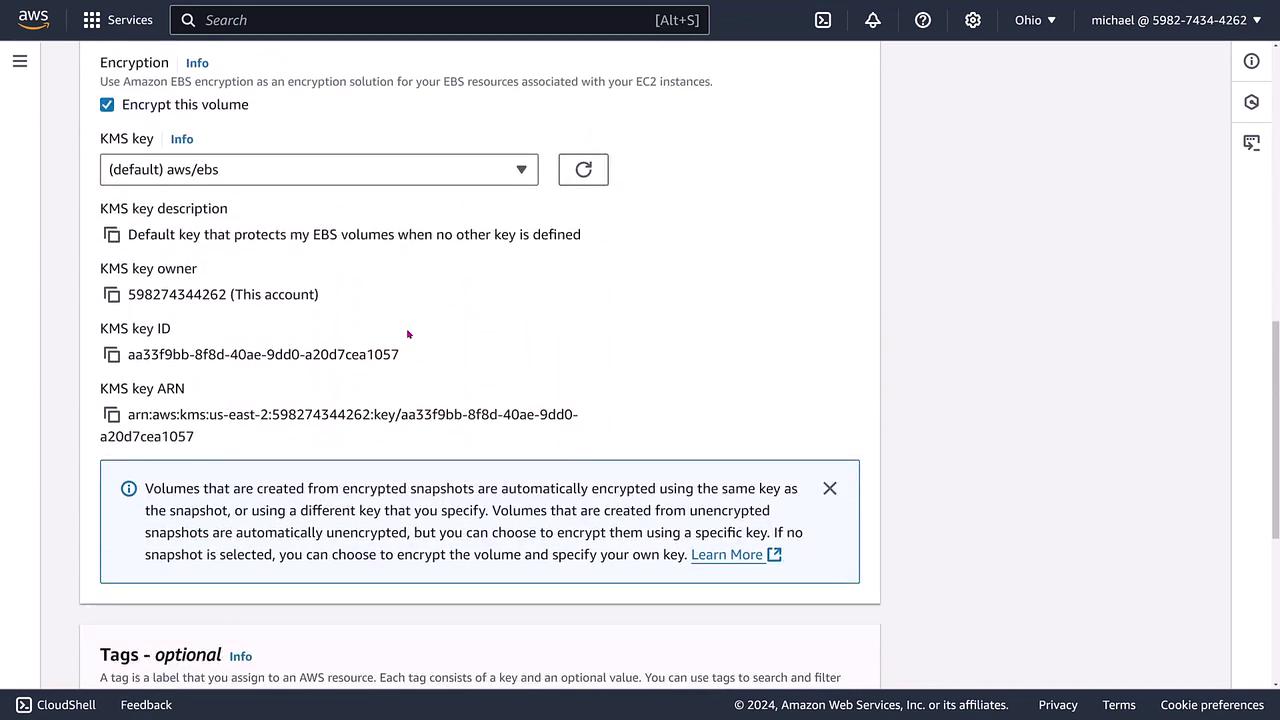Screen dimensions: 1280x720
Task: Copy the KMS key ID
Action: tap(112, 355)
